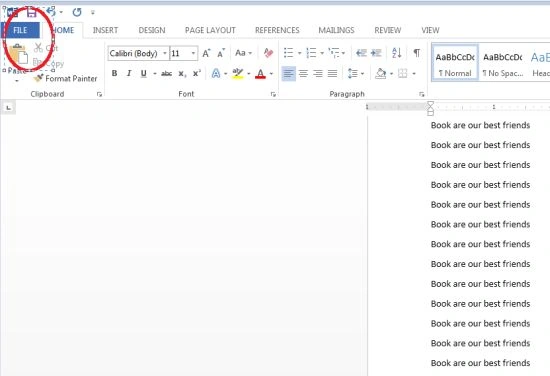Apply the yellow text highlight color
The image size is (550, 376).
click(x=238, y=73)
